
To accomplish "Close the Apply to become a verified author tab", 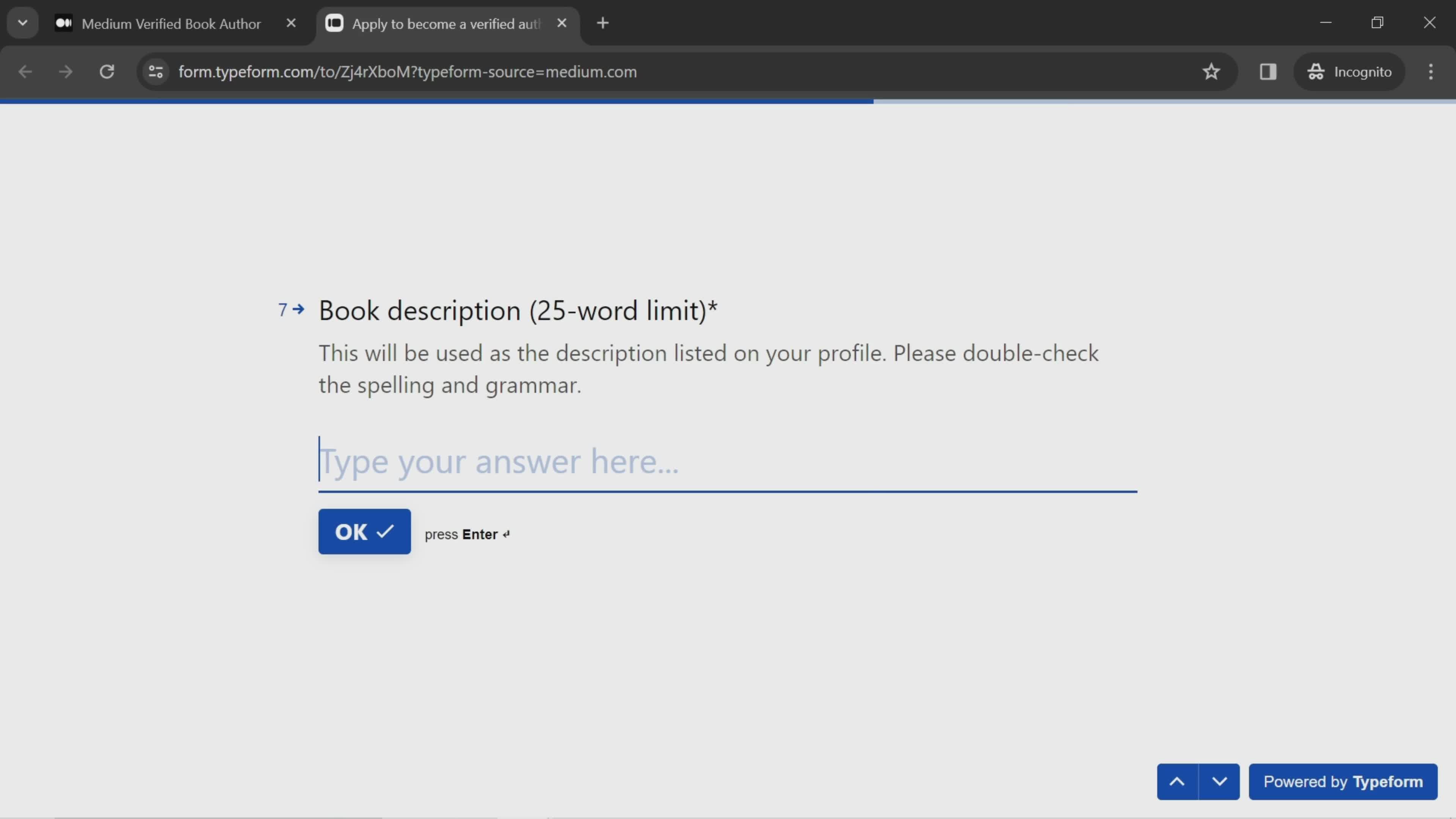I will [562, 23].
